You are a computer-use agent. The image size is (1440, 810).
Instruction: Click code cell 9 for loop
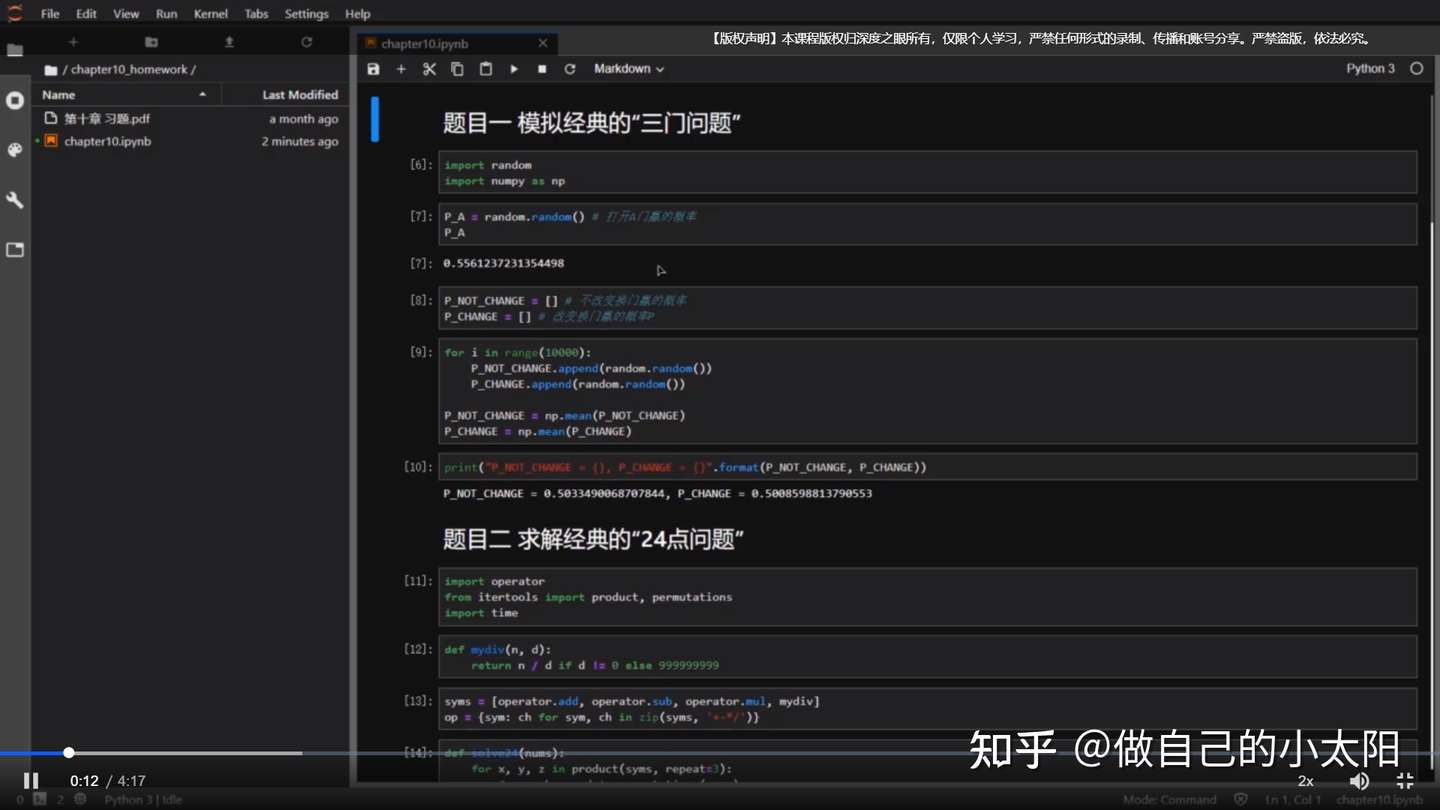point(928,392)
